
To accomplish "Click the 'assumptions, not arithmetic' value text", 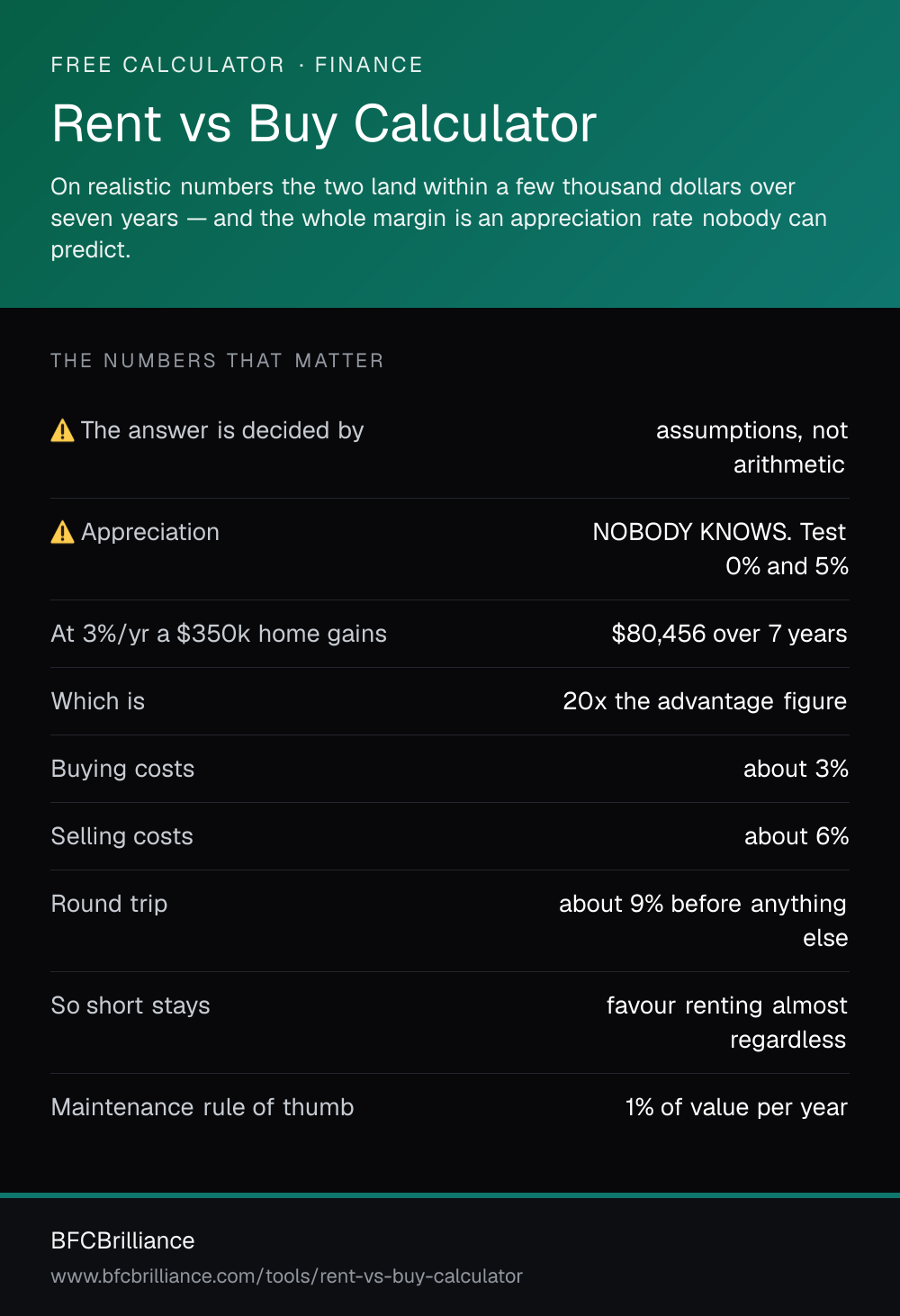I will (751, 447).
